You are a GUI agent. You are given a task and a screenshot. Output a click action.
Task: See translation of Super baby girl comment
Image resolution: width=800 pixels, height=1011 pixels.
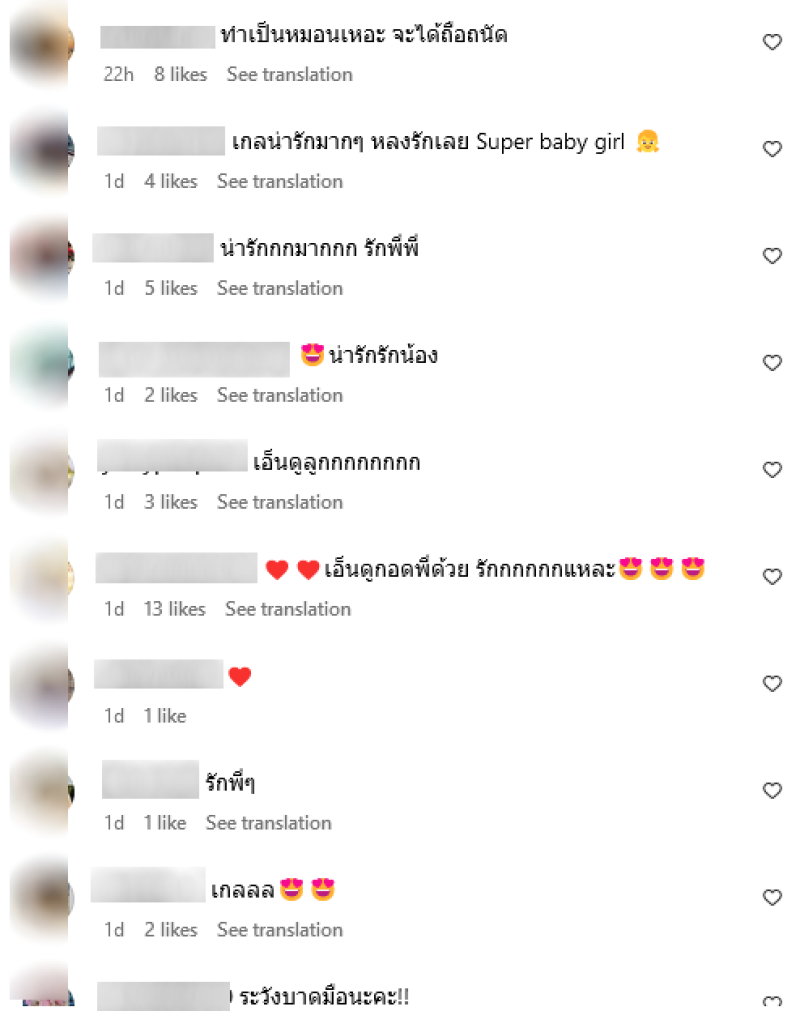point(280,182)
